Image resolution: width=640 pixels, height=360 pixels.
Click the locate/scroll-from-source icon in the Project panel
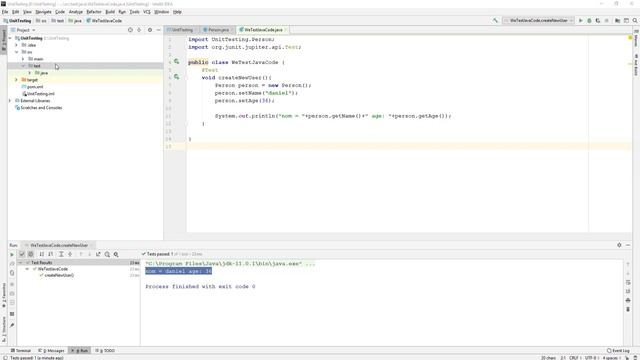click(x=130, y=30)
